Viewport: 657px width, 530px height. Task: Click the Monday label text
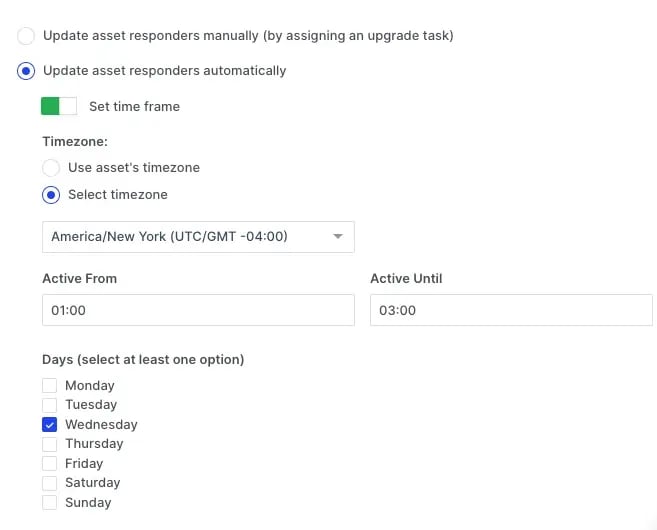coord(90,385)
